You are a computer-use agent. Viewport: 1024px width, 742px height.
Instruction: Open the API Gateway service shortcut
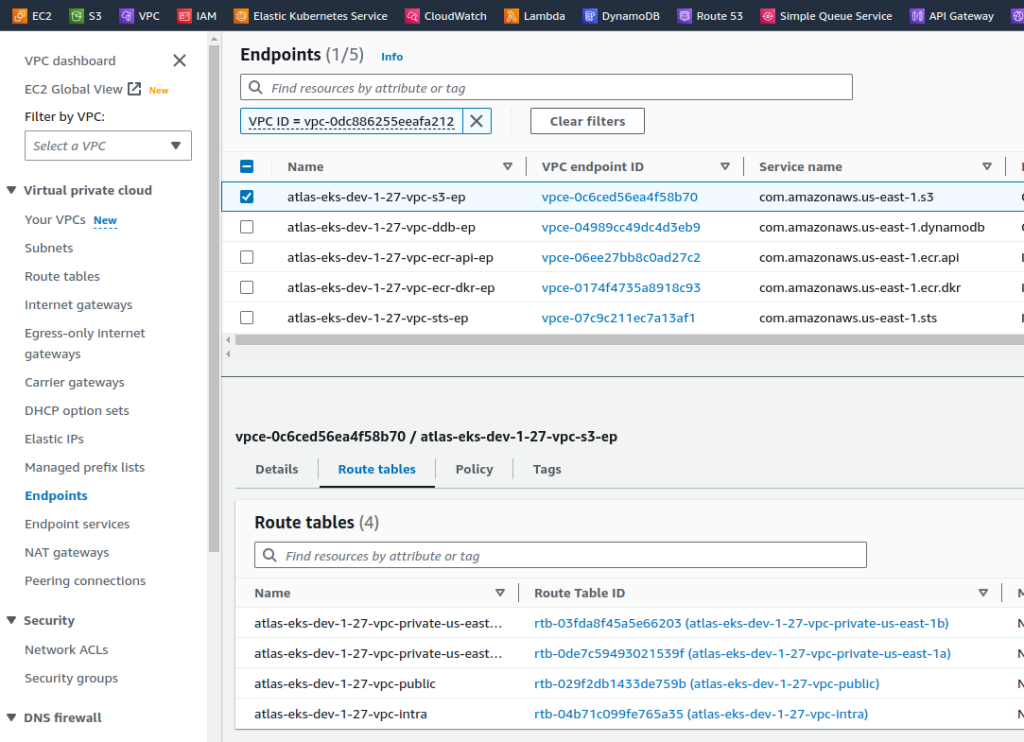951,15
